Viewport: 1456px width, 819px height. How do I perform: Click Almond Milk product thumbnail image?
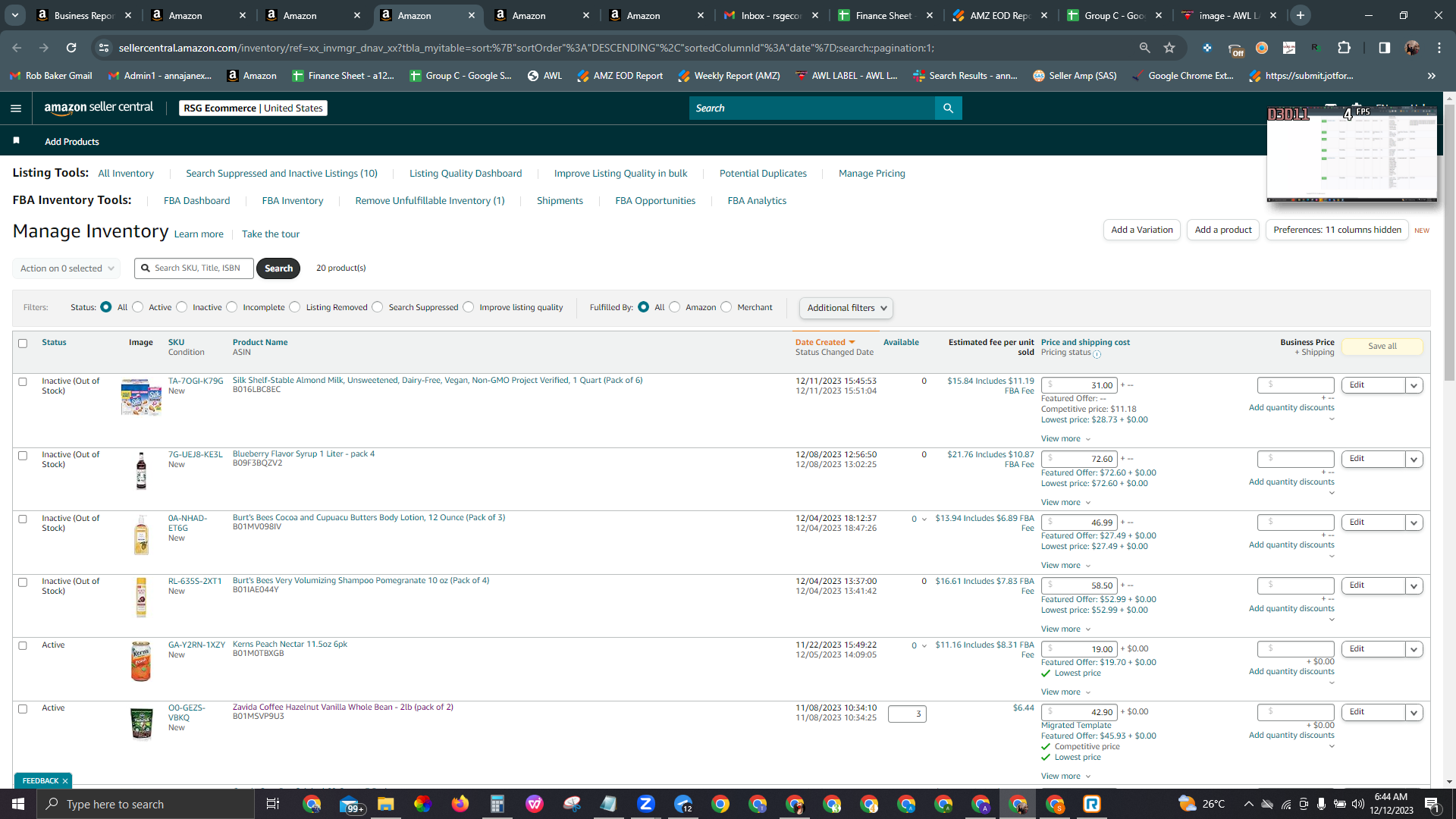[141, 397]
